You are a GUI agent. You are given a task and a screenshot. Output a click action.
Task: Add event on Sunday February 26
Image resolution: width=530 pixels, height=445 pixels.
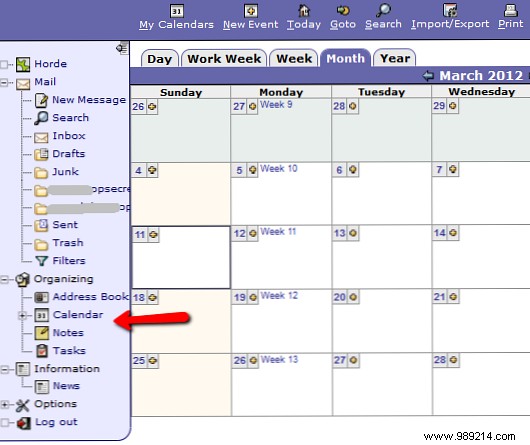152,107
